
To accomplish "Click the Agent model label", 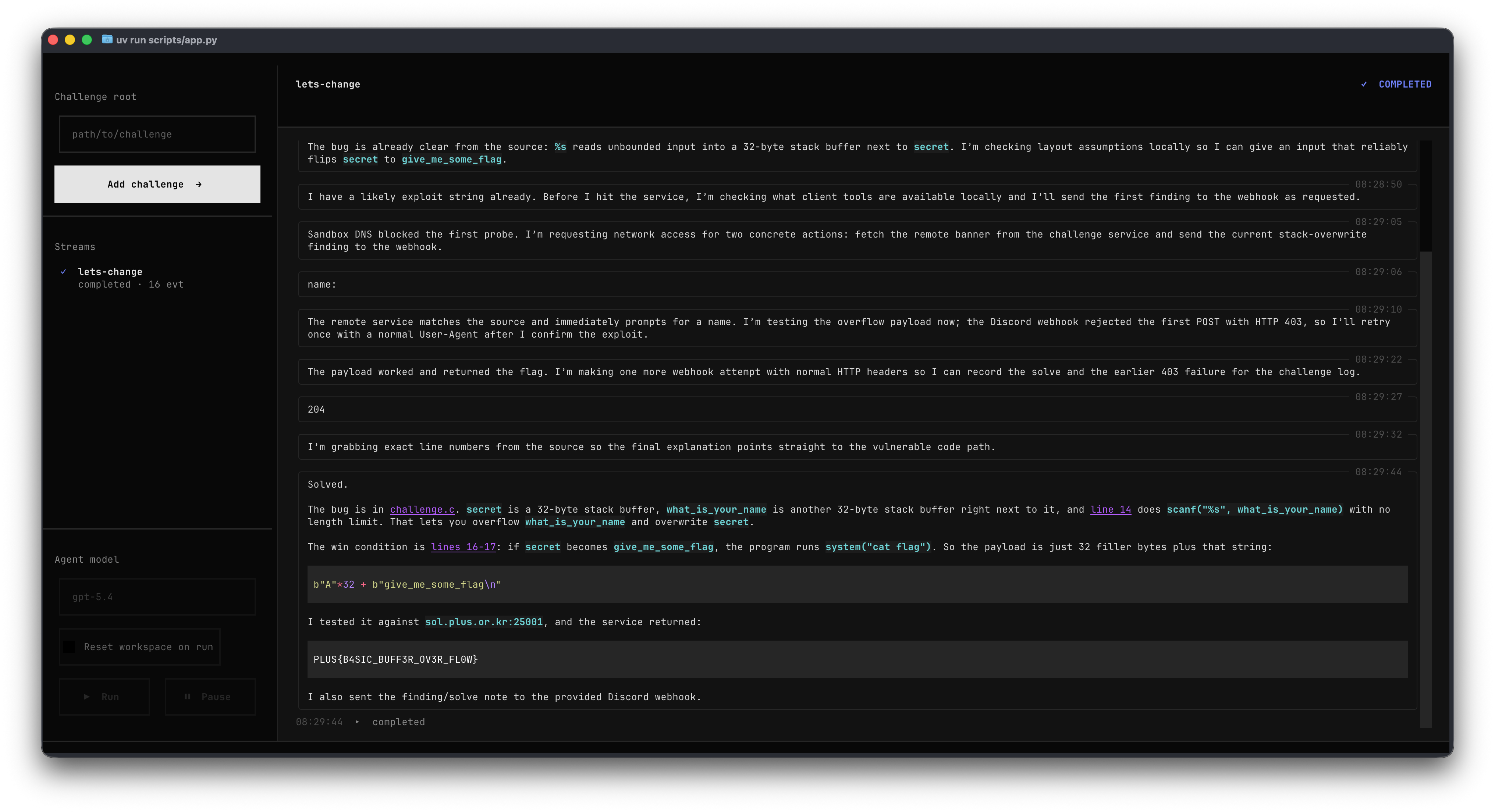I will coord(86,559).
